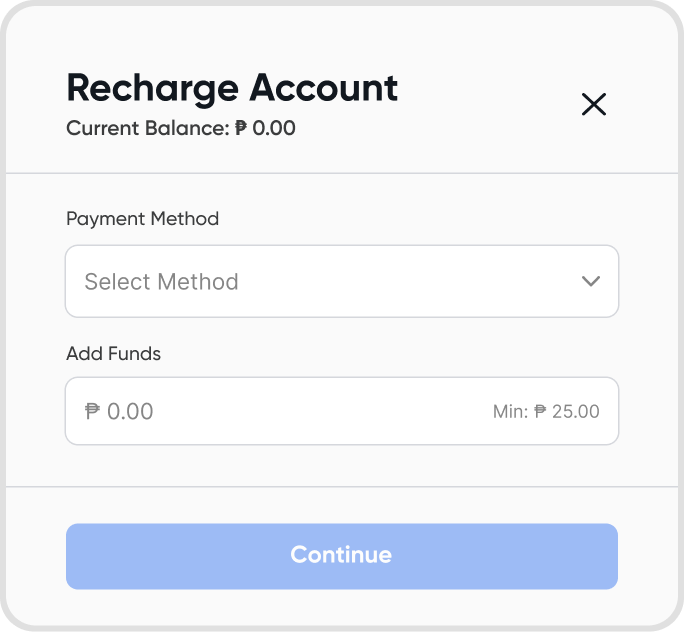The height and width of the screenshot is (632, 684).
Task: Click the Recharge Account heading
Action: click(x=232, y=89)
